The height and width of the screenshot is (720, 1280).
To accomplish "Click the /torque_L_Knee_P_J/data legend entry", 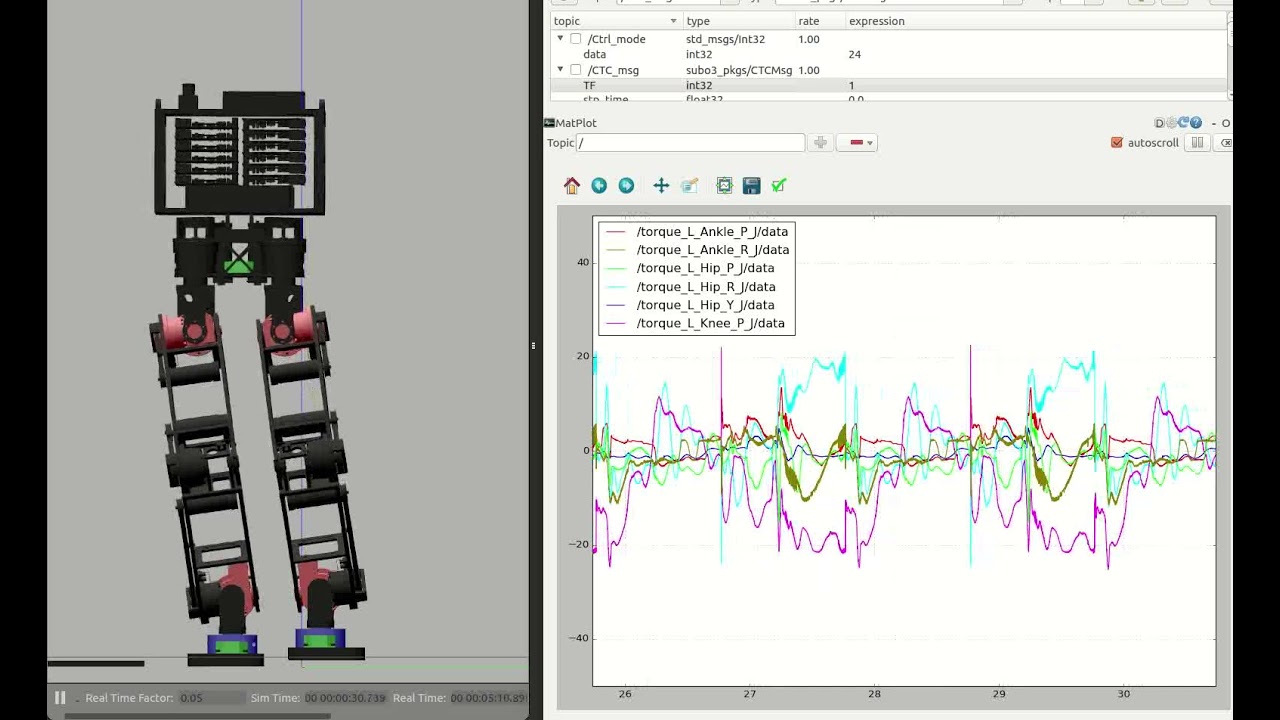I will coord(695,323).
